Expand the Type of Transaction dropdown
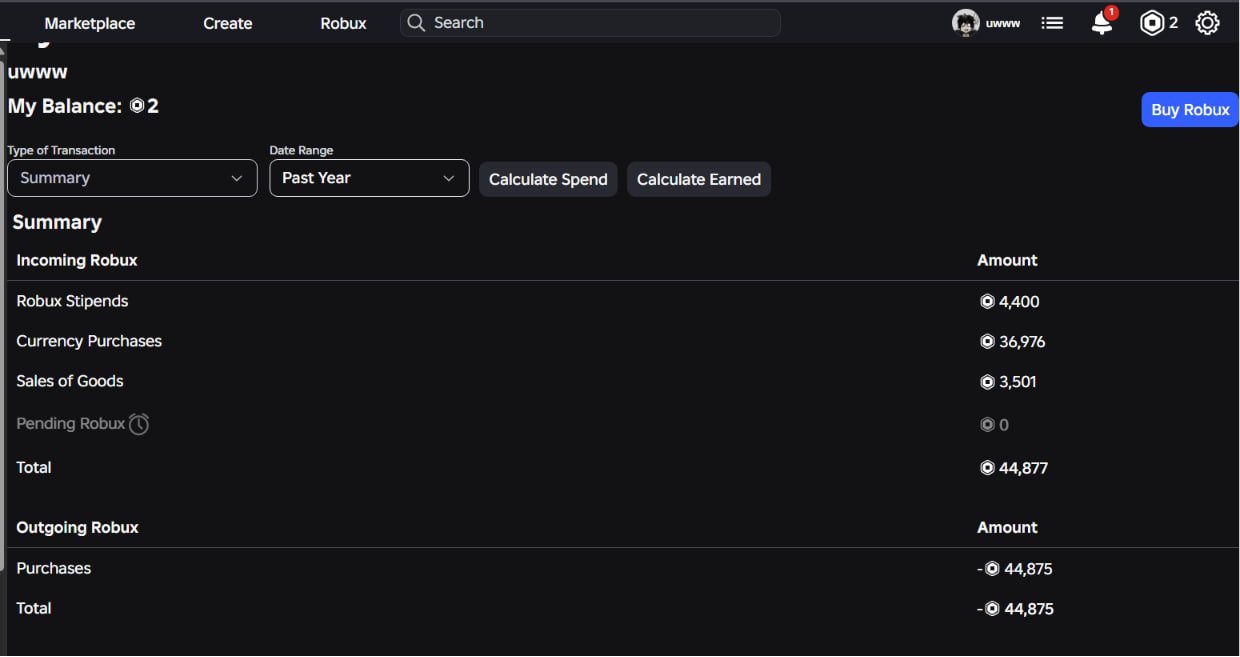 (132, 178)
